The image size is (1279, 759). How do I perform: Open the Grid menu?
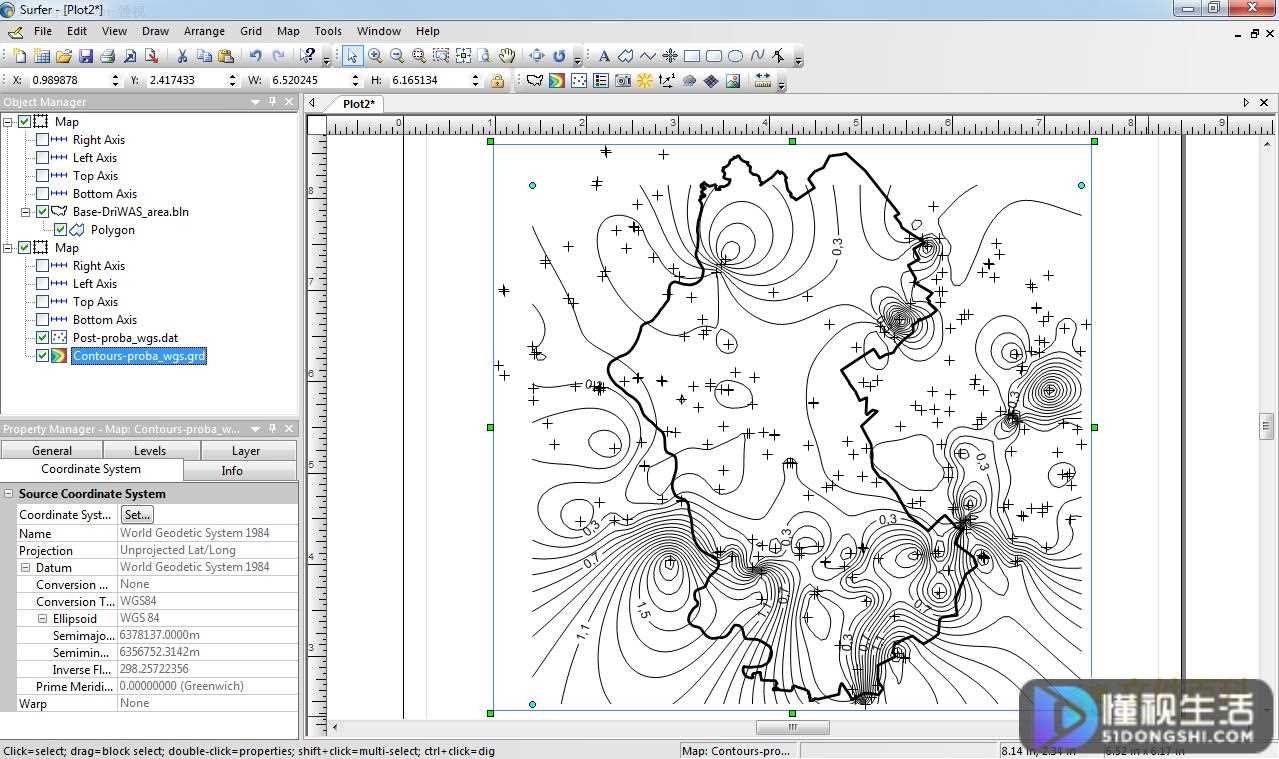[251, 31]
